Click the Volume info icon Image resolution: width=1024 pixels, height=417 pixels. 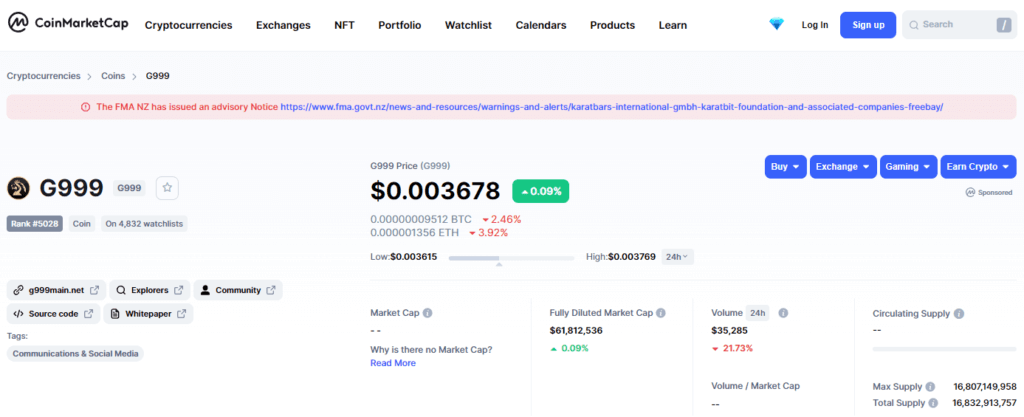783,313
